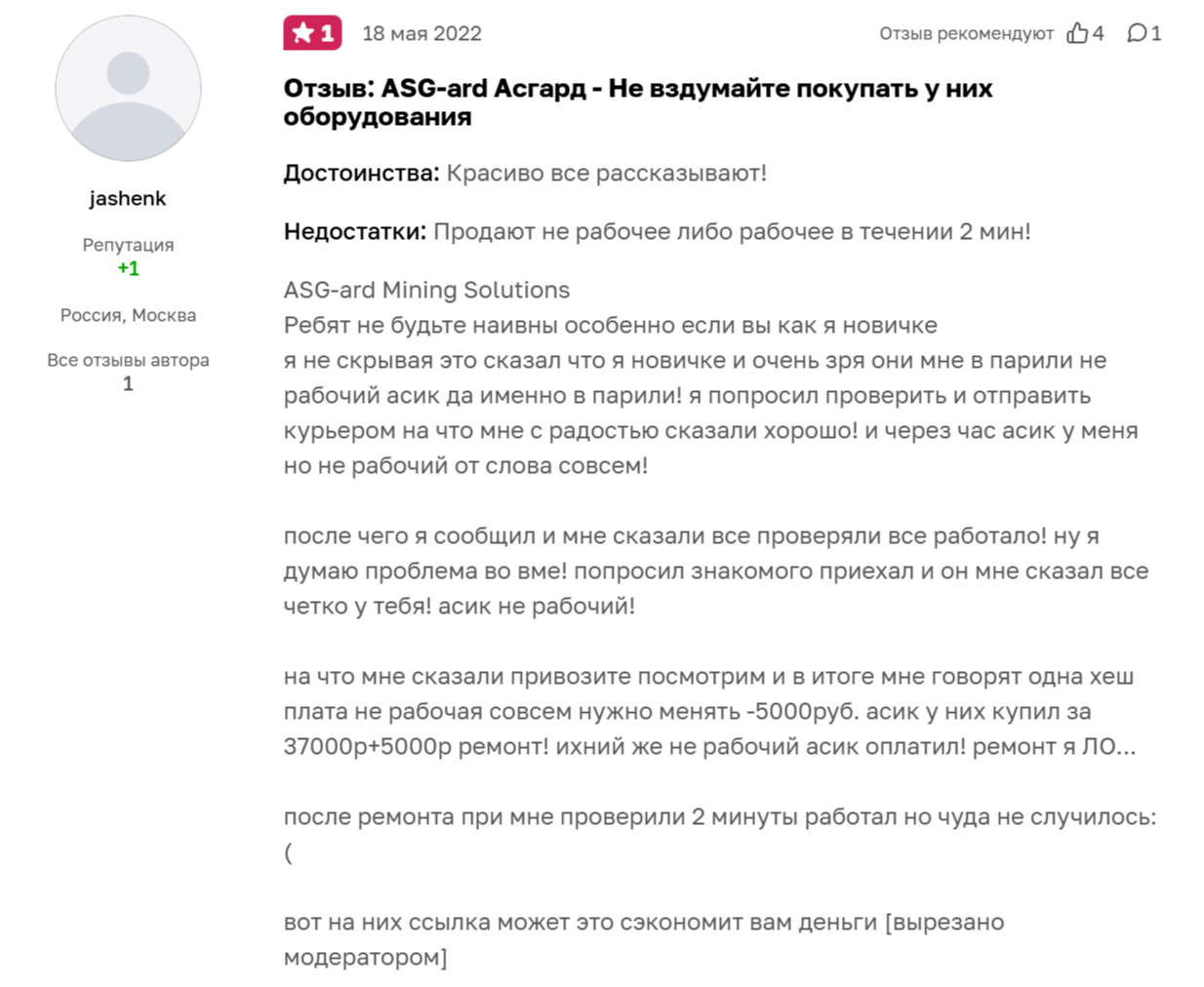
Task: Click the "Достоинства:" heading
Action: click(x=361, y=173)
